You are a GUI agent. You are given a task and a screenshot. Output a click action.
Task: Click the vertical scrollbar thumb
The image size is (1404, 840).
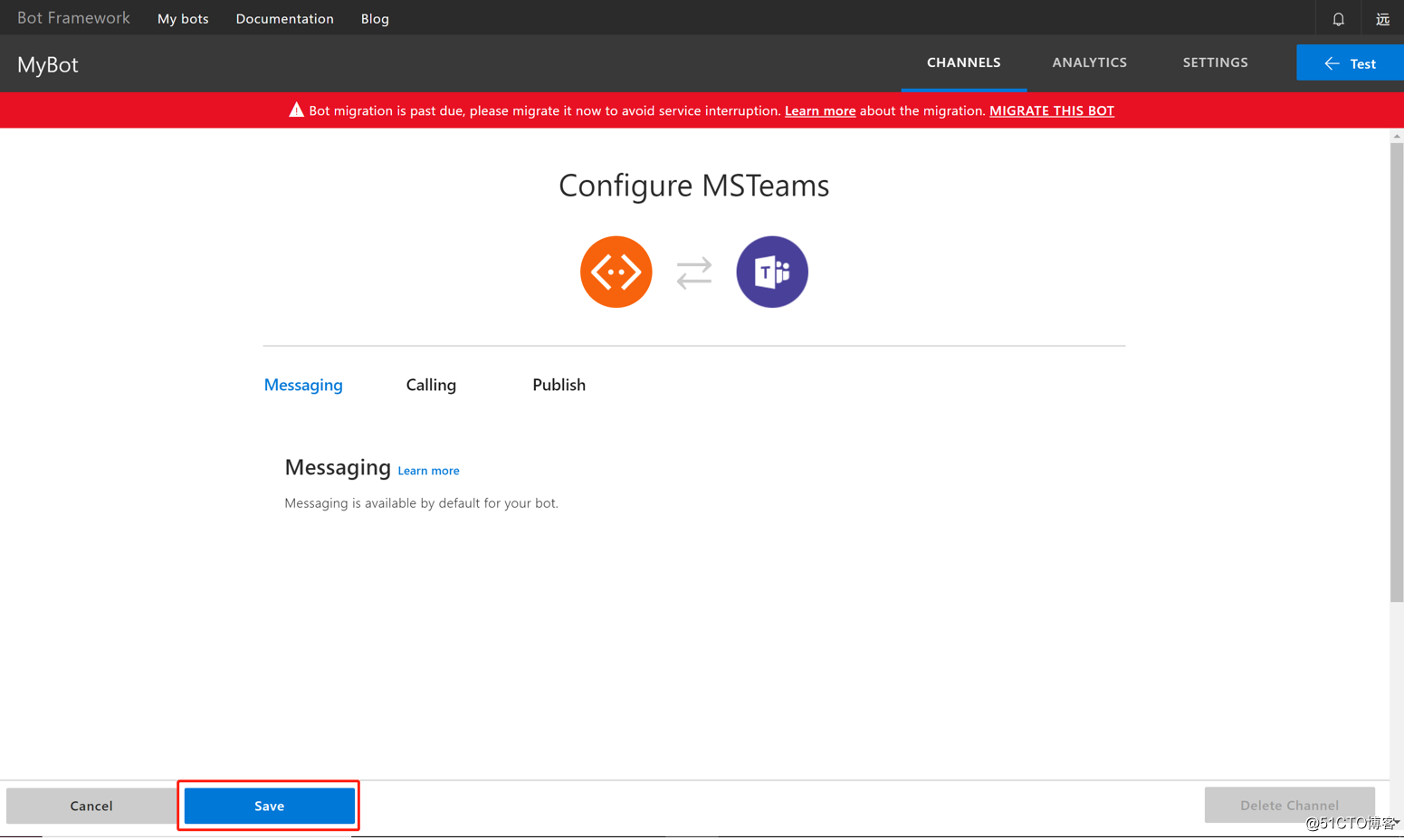click(x=1397, y=371)
